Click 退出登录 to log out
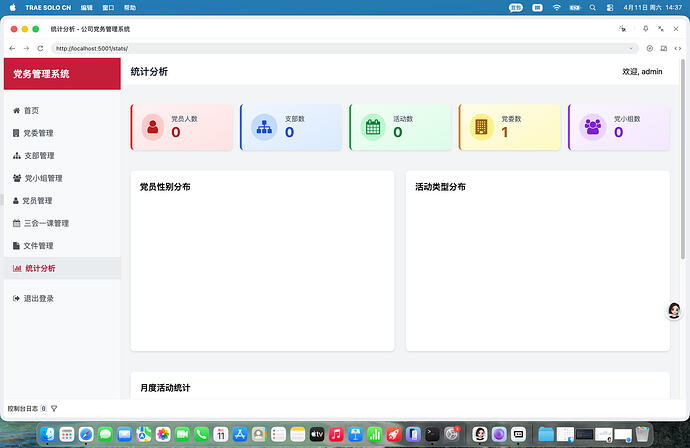This screenshot has height=448, width=690. (x=62, y=298)
